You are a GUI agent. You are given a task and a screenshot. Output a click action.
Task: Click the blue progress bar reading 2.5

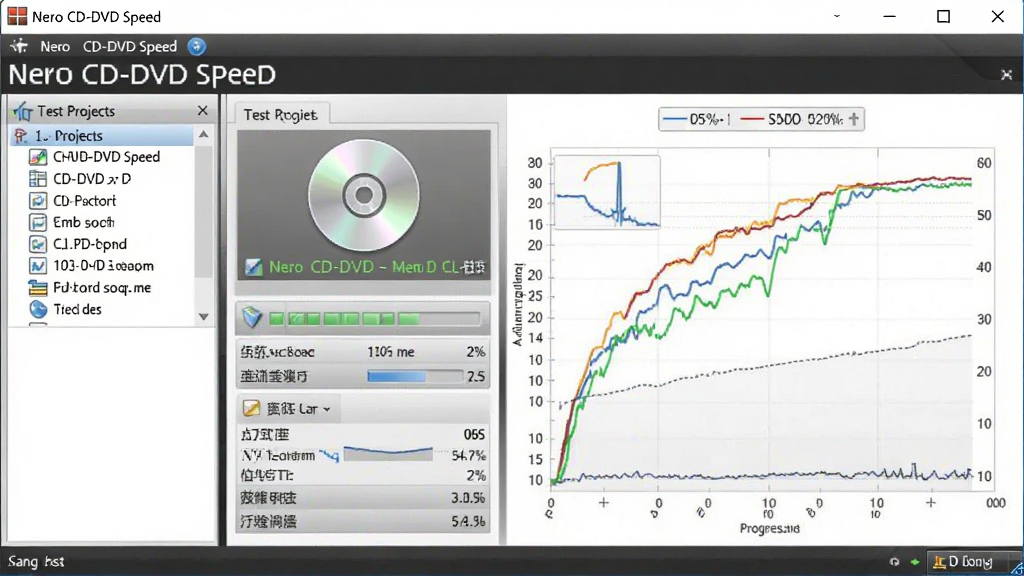415,376
